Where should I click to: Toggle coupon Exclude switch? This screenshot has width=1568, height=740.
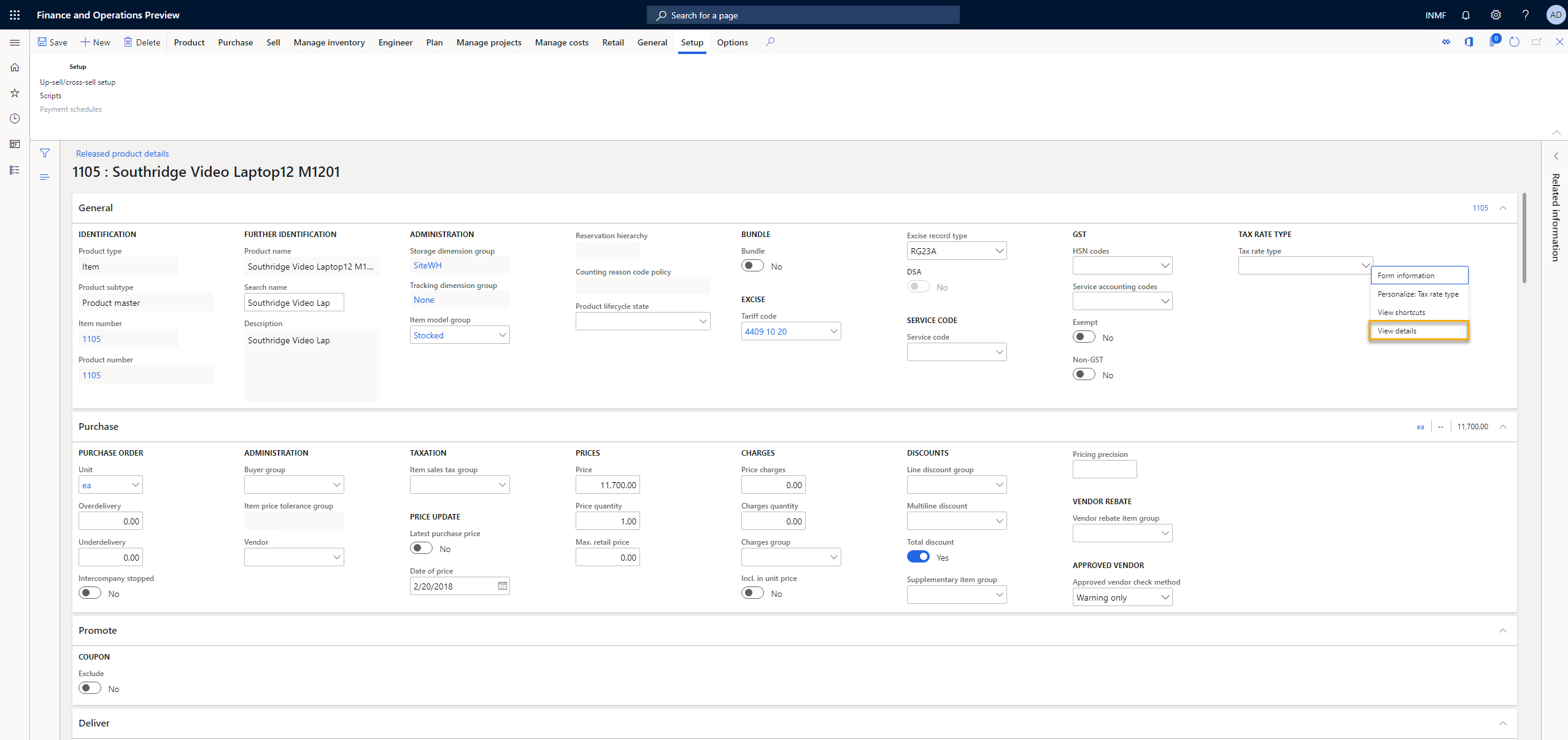click(90, 688)
